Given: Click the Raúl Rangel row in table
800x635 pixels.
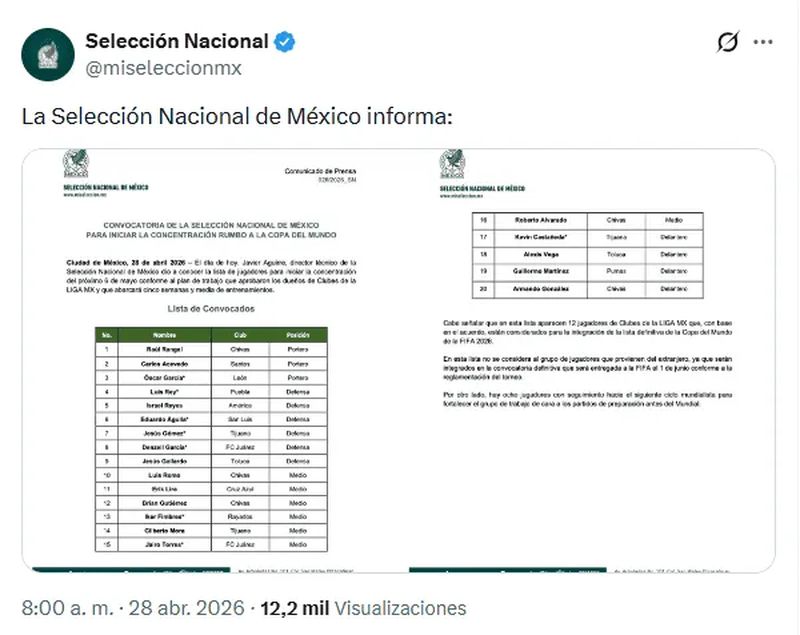Looking at the screenshot, I should pyautogui.click(x=213, y=349).
